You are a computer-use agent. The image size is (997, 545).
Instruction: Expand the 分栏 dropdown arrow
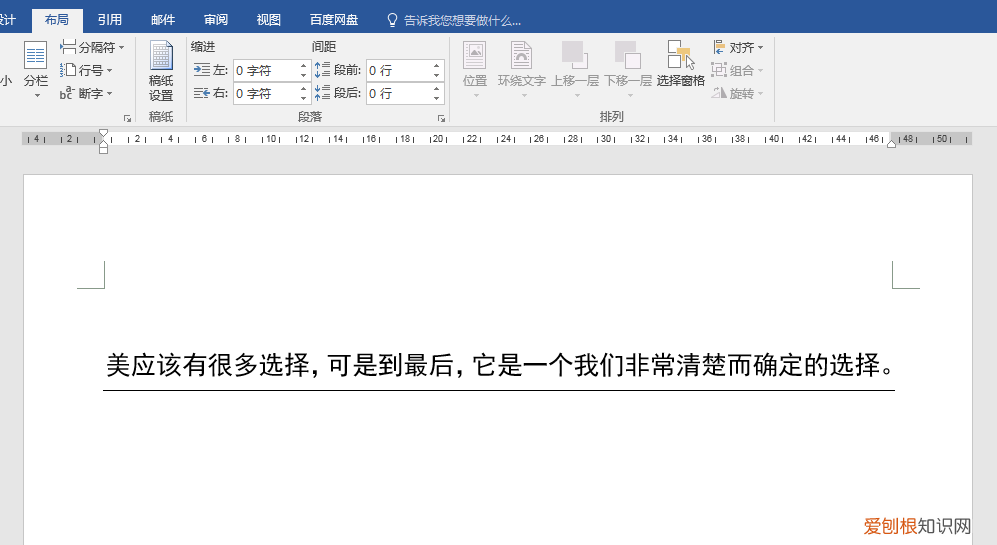tap(37, 96)
